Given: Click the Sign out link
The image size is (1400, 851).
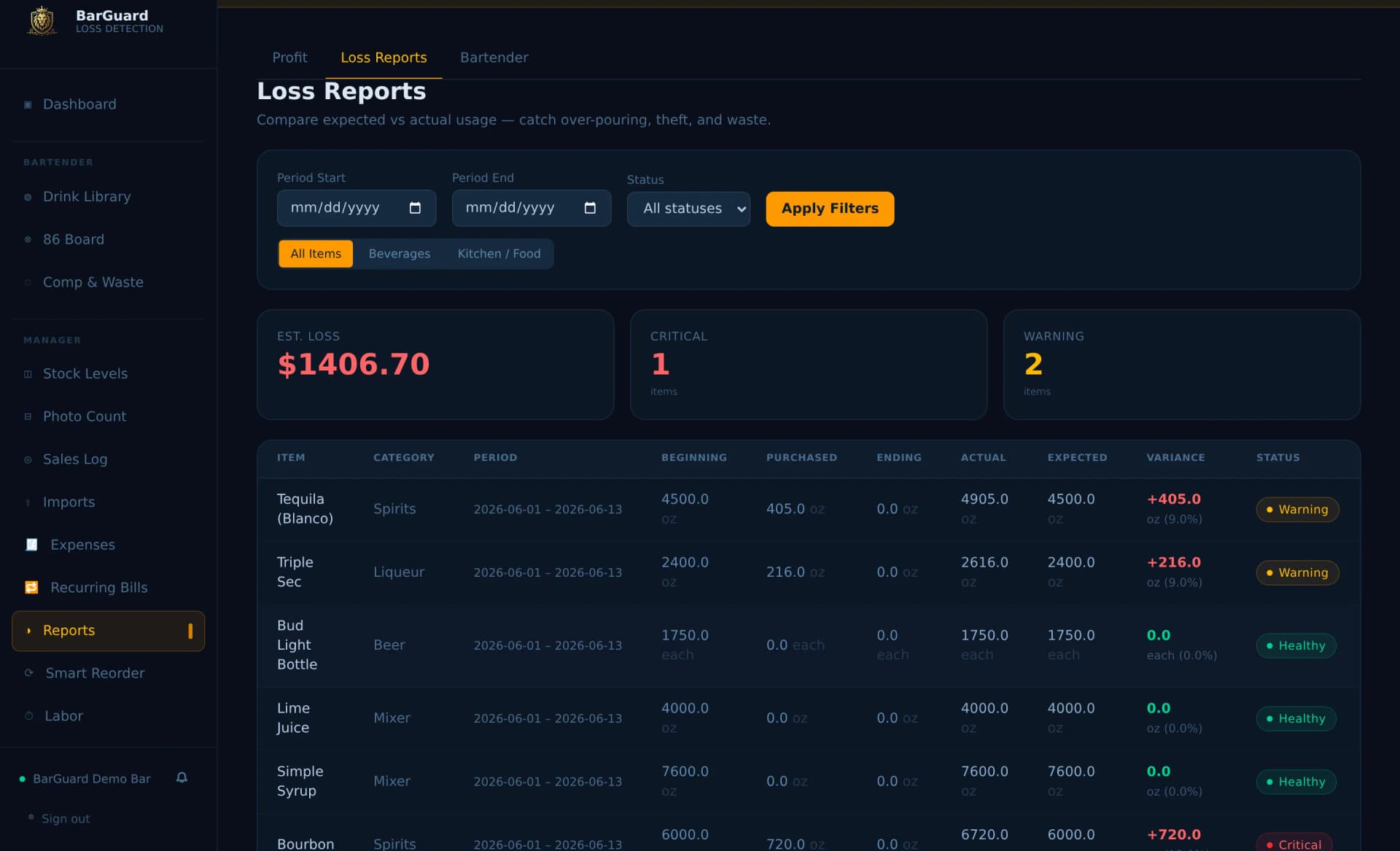Looking at the screenshot, I should tap(66, 819).
